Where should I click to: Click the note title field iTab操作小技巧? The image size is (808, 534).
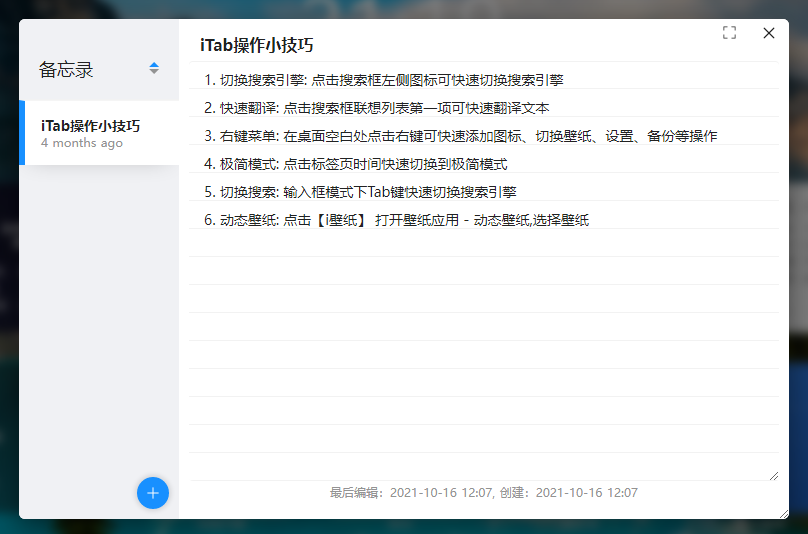[257, 45]
